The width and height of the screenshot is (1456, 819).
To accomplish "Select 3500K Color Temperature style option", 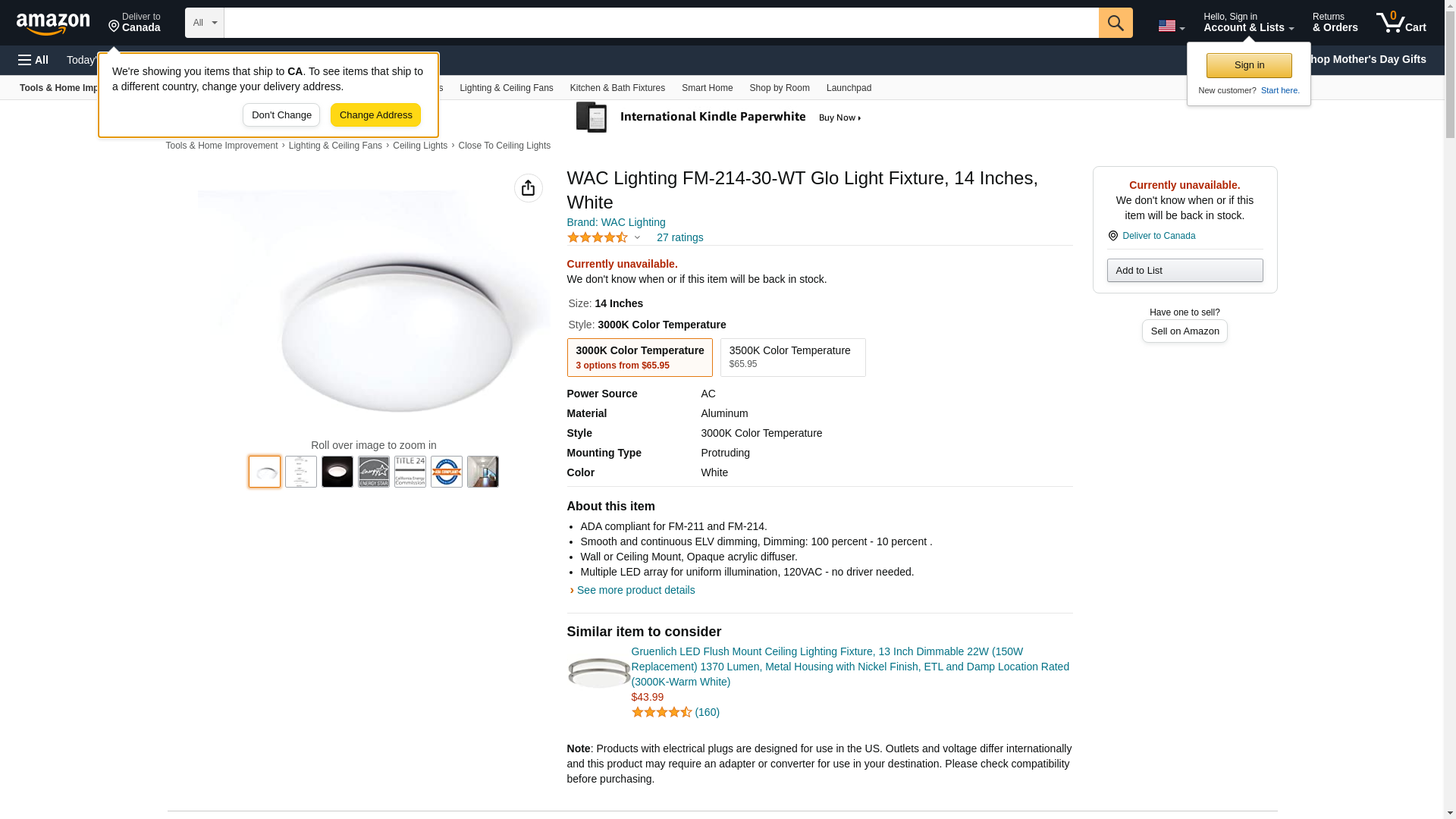I will (792, 357).
